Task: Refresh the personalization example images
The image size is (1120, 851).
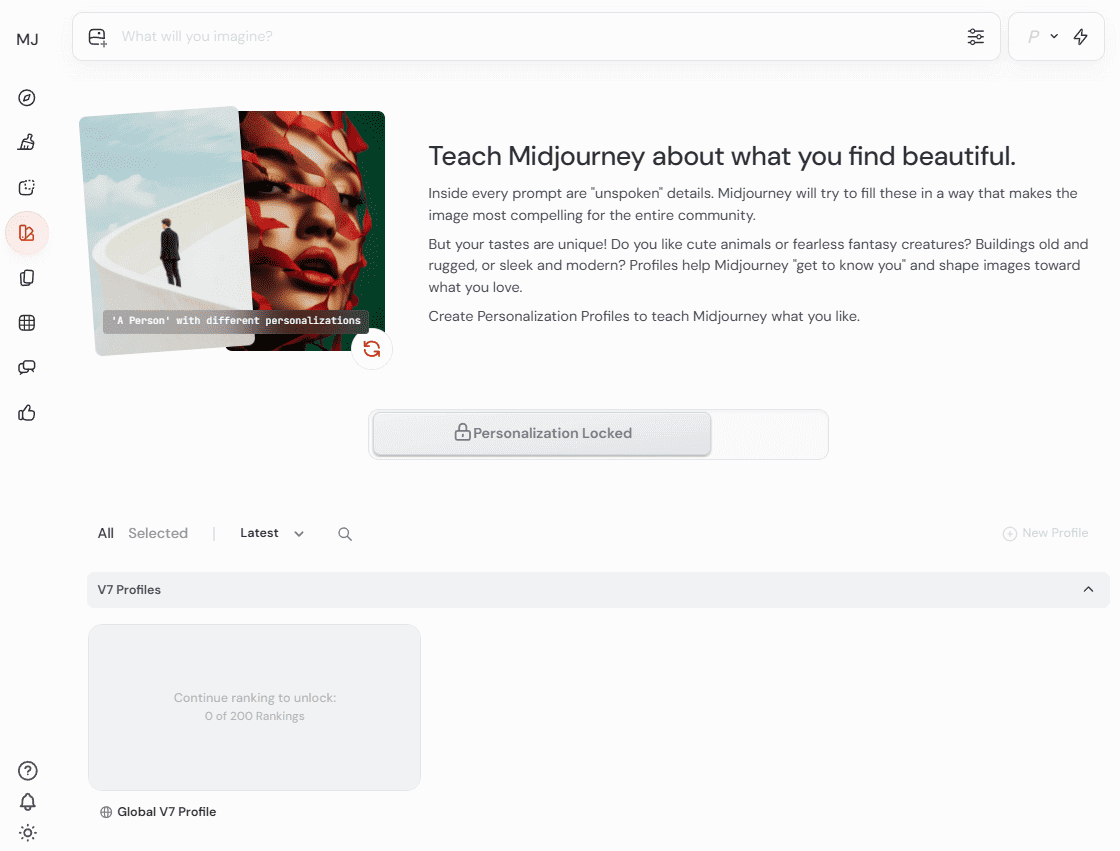Action: (x=372, y=349)
